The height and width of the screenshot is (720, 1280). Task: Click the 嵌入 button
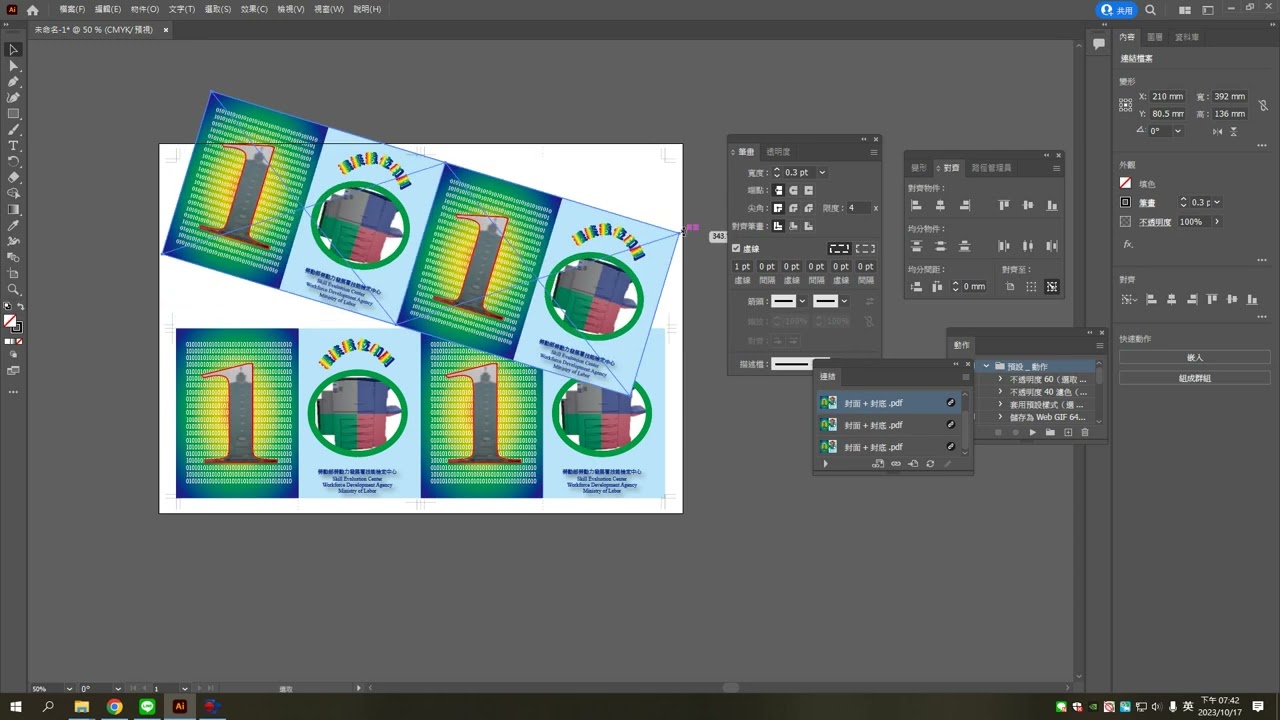[x=1195, y=357]
